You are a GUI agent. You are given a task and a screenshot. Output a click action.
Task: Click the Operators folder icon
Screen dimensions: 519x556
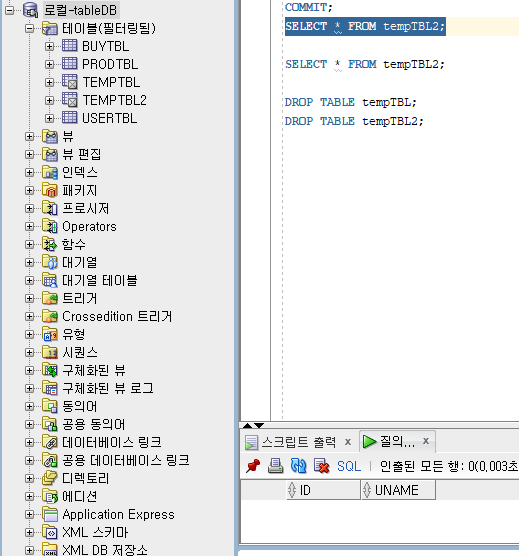50,226
